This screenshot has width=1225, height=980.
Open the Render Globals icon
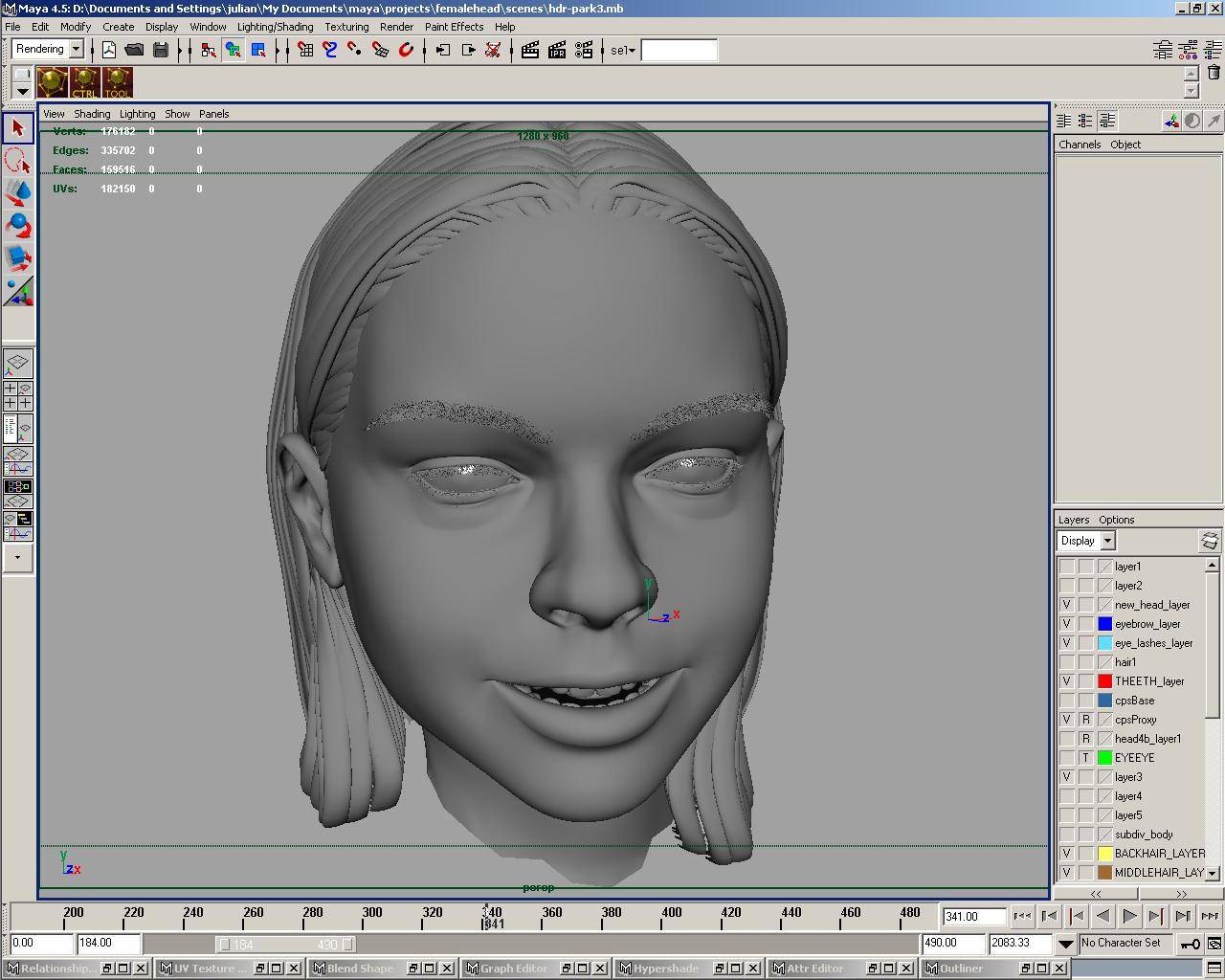[584, 50]
